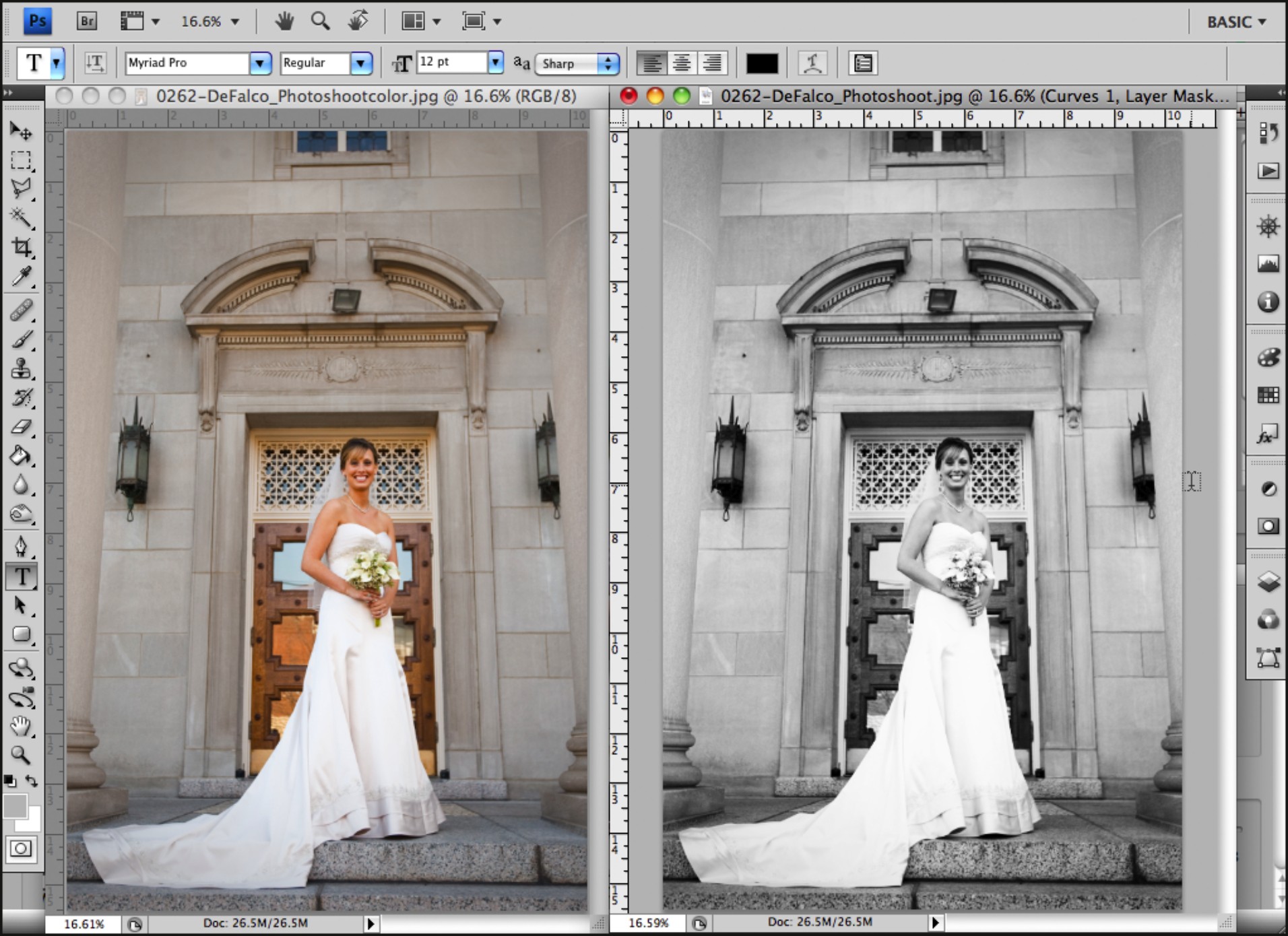
Task: Select the Zoom tool in toolbox
Action: [21, 755]
